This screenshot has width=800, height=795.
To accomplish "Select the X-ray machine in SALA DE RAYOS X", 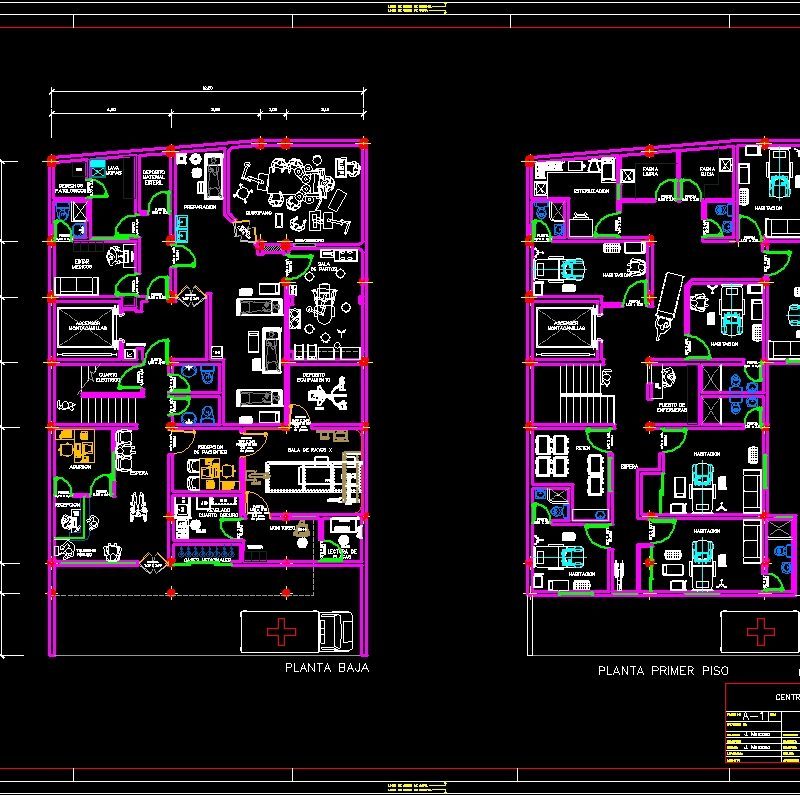I will pos(301,477).
